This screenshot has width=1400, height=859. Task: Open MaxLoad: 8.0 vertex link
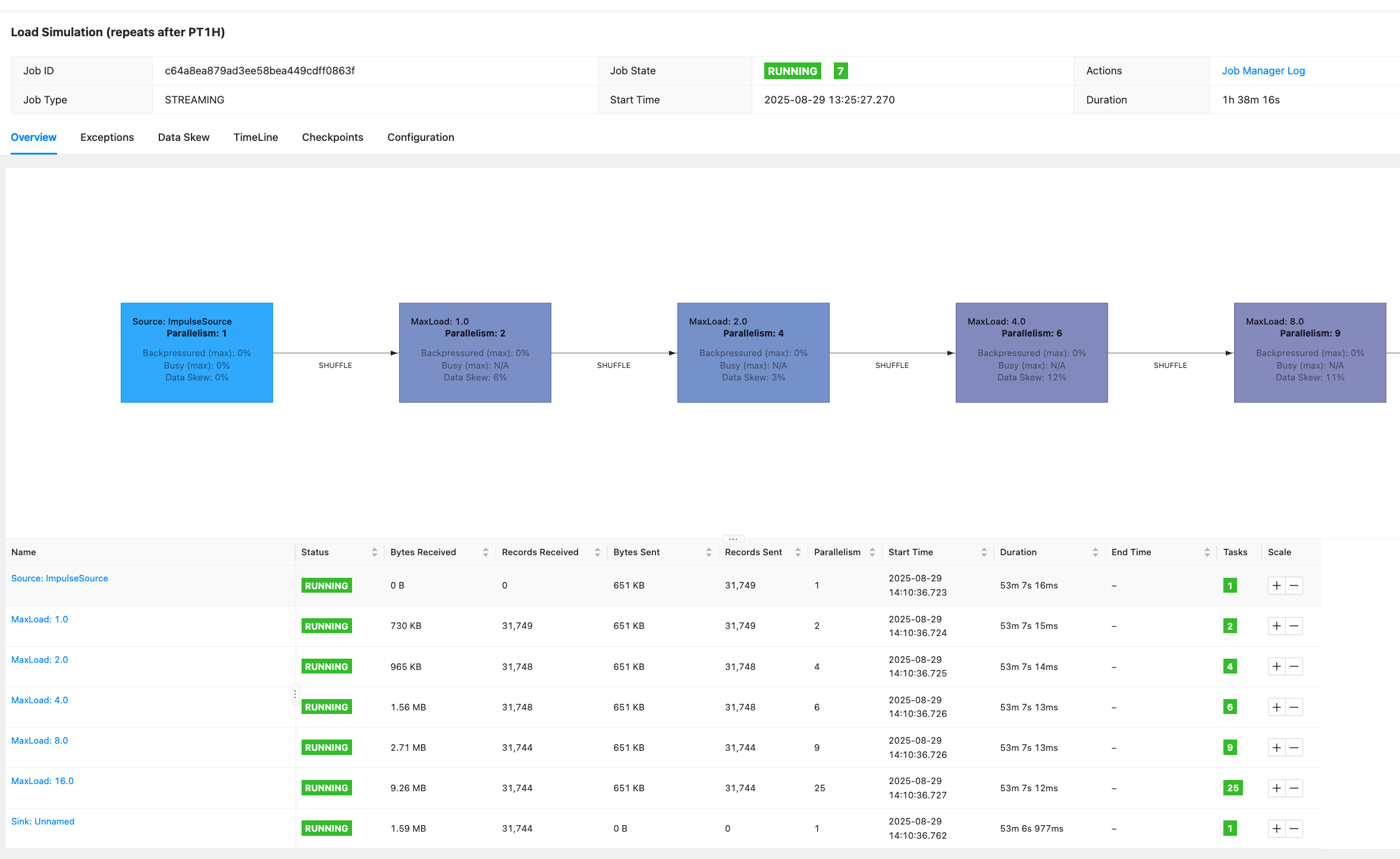pyautogui.click(x=39, y=741)
